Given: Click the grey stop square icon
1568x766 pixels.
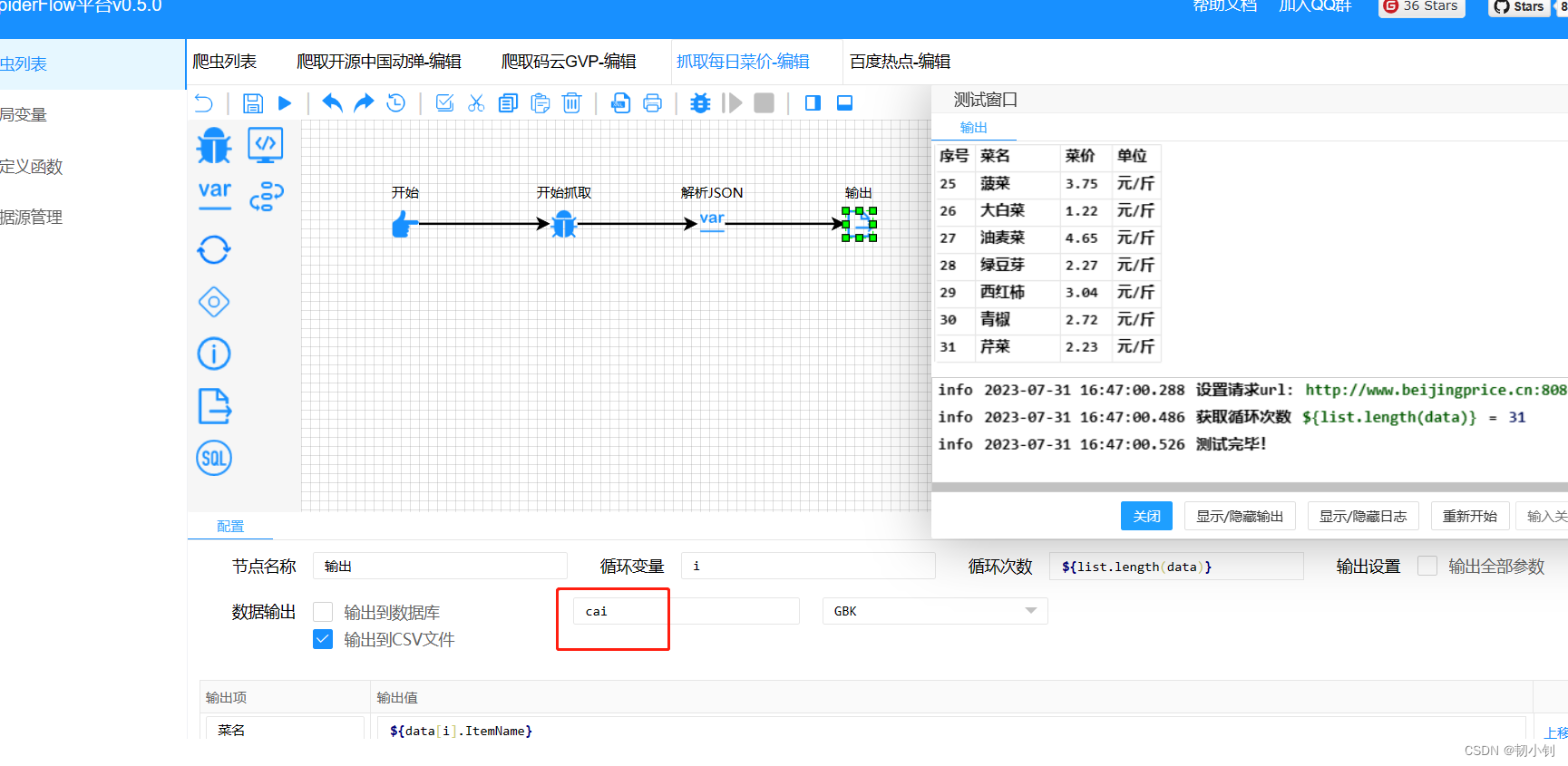Looking at the screenshot, I should pos(765,103).
